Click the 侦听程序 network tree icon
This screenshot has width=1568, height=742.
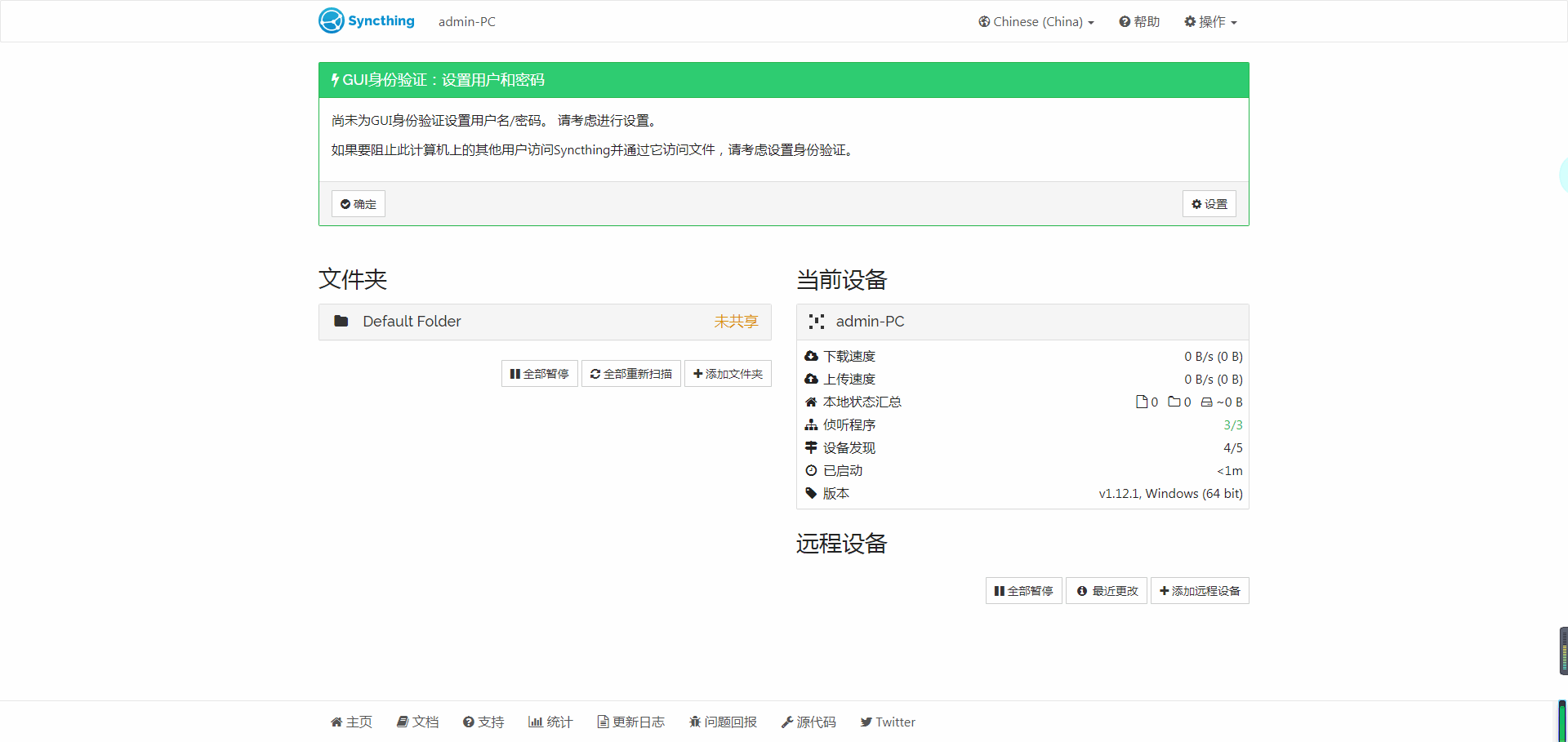(811, 424)
